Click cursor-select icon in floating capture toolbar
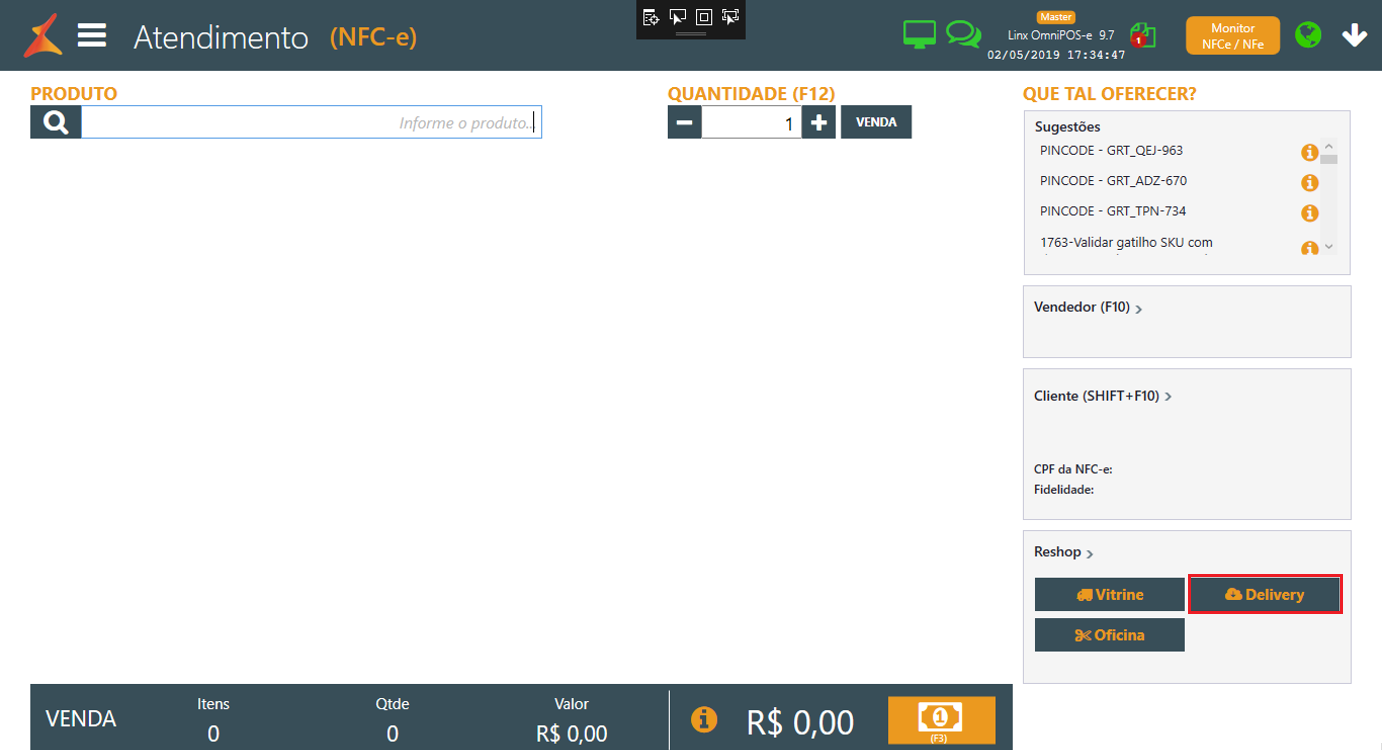The image size is (1382, 751). 677,17
